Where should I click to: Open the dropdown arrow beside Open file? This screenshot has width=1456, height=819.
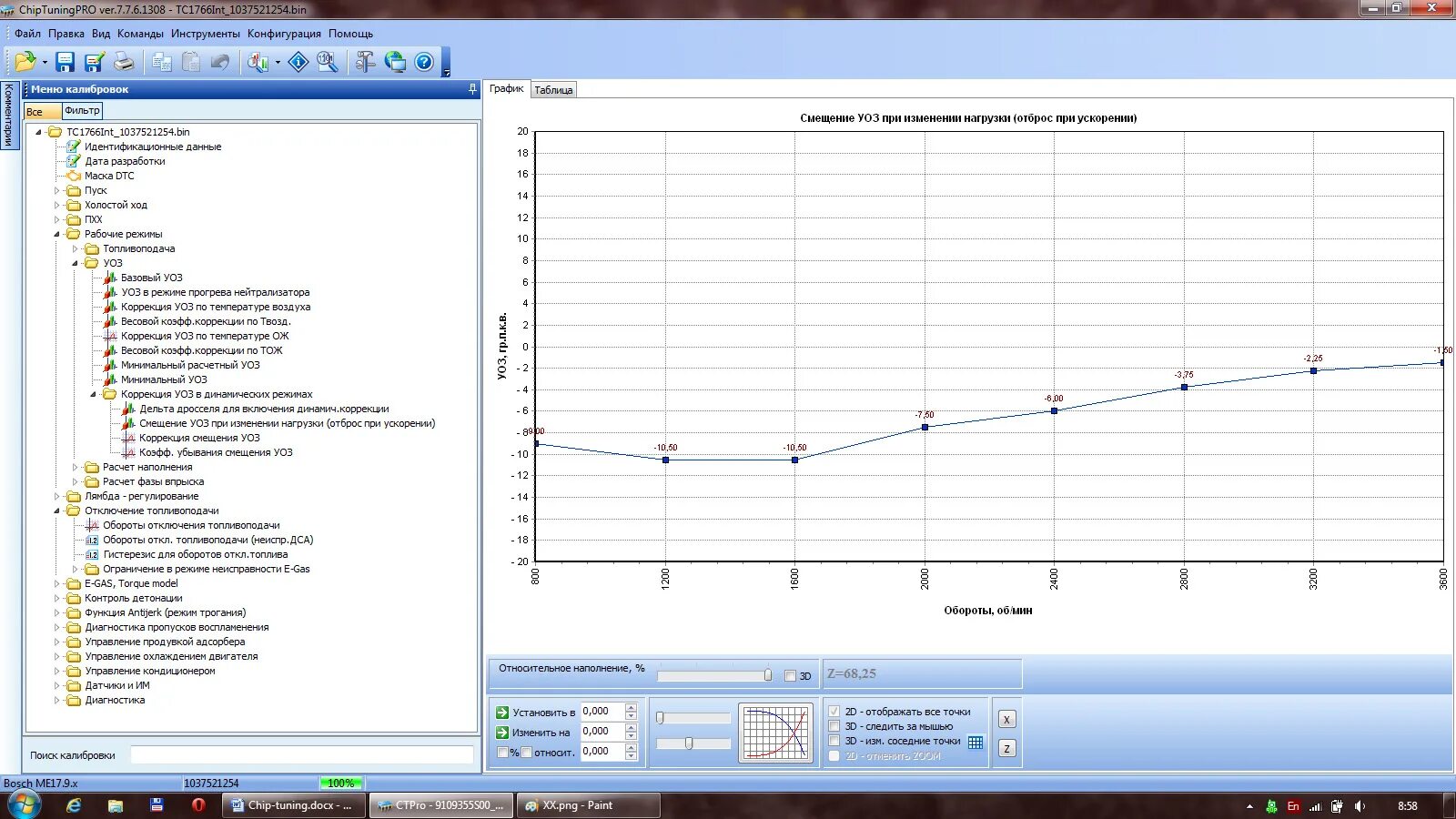pyautogui.click(x=45, y=63)
